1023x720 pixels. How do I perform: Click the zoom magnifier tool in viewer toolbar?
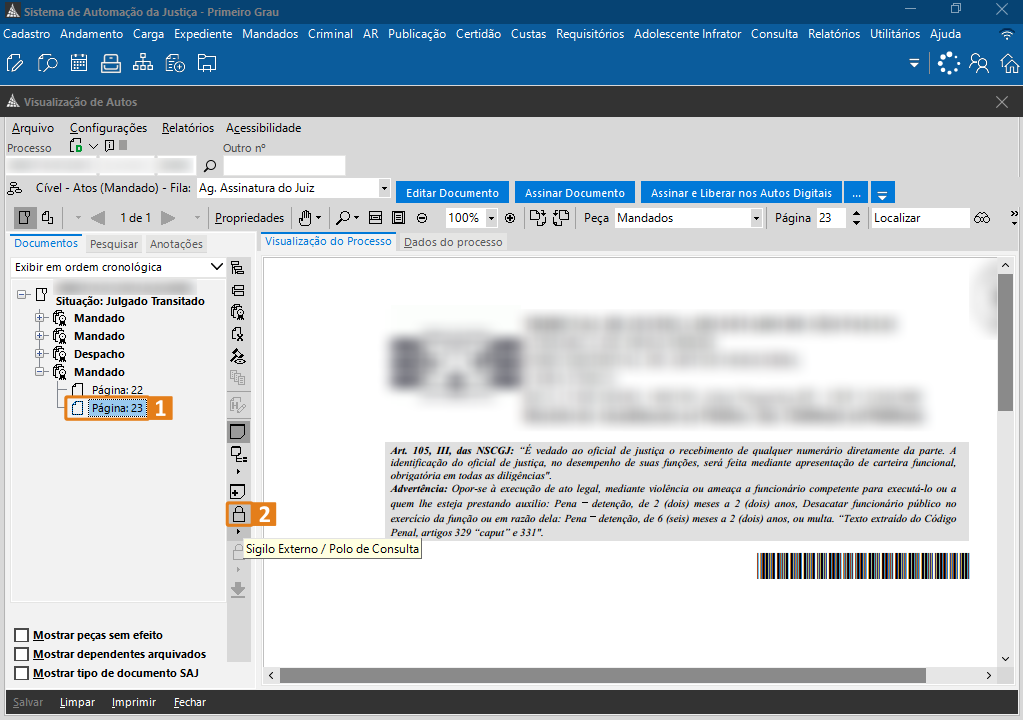343,218
